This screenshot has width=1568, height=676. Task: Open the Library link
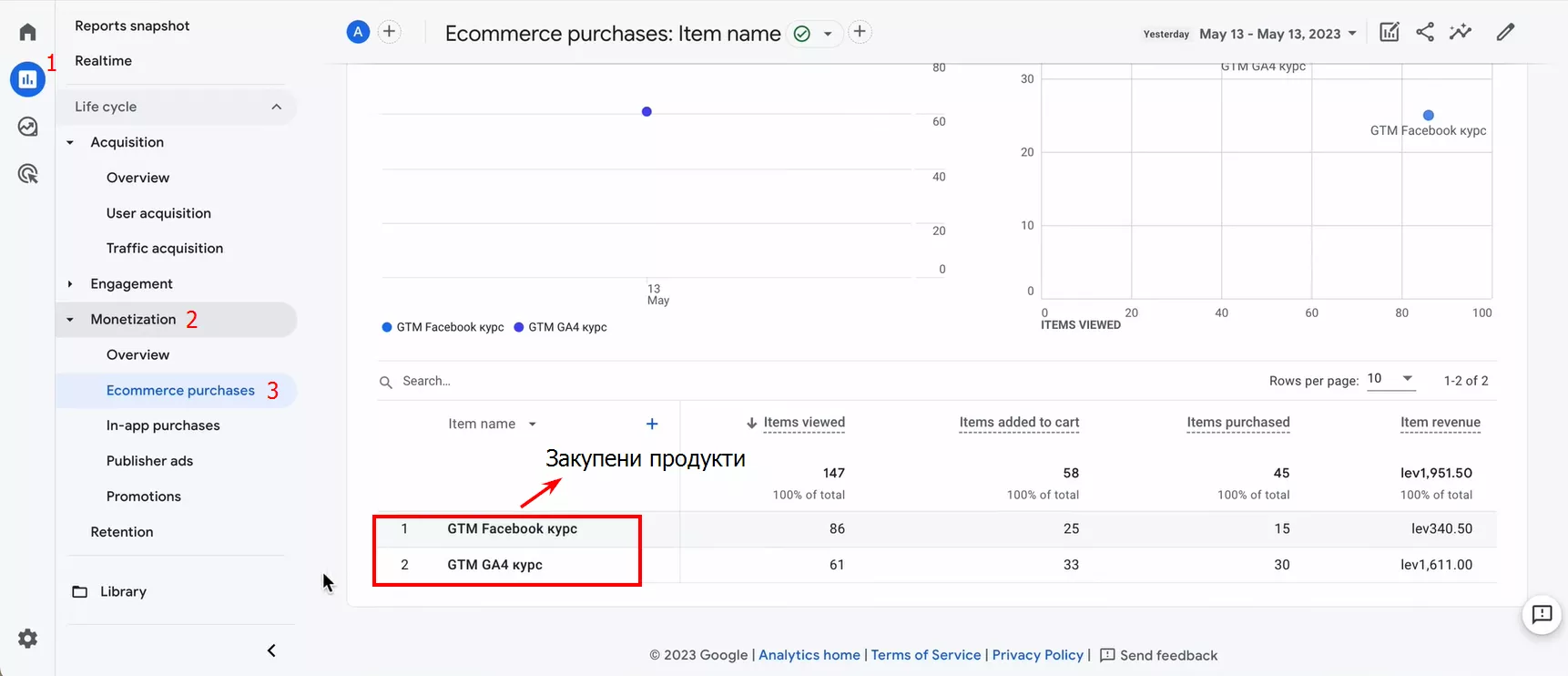pos(123,591)
